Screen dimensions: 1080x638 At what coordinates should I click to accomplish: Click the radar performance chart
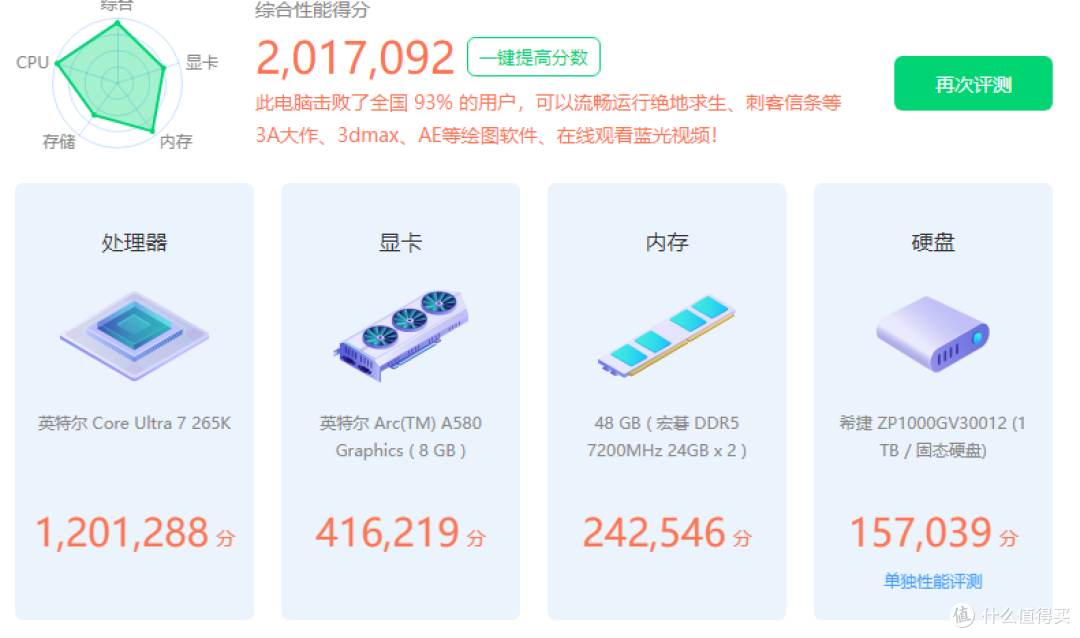[x=117, y=81]
